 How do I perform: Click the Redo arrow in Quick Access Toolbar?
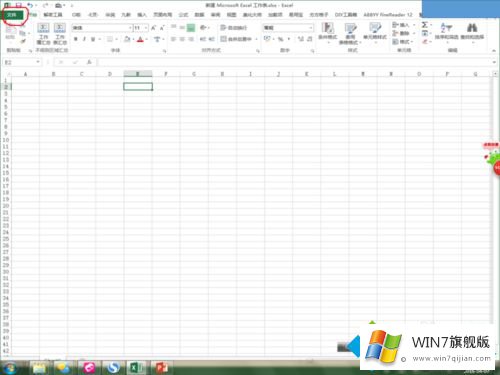click(45, 5)
